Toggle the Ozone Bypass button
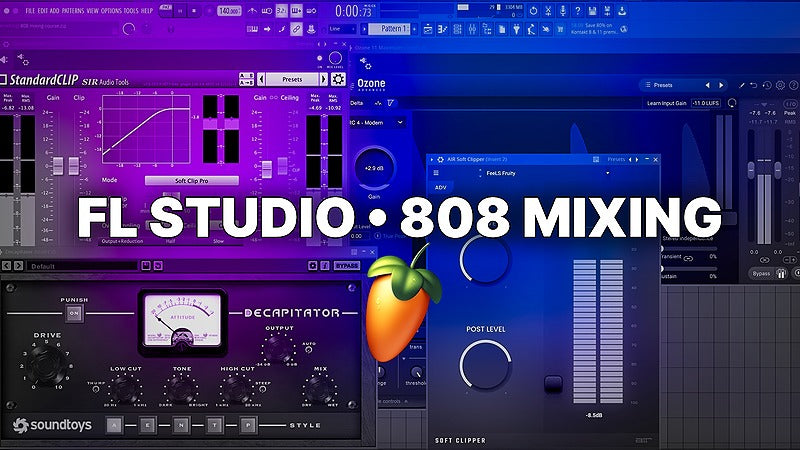This screenshot has height=450, width=800. click(762, 273)
